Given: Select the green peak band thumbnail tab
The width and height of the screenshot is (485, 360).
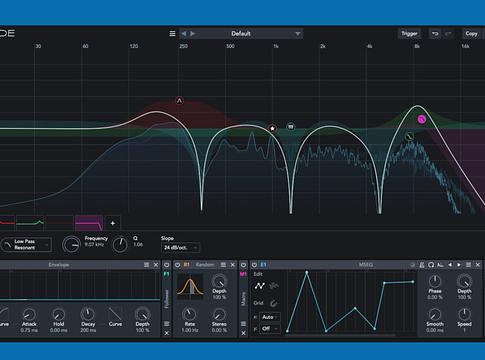Looking at the screenshot, I should [x=30, y=223].
